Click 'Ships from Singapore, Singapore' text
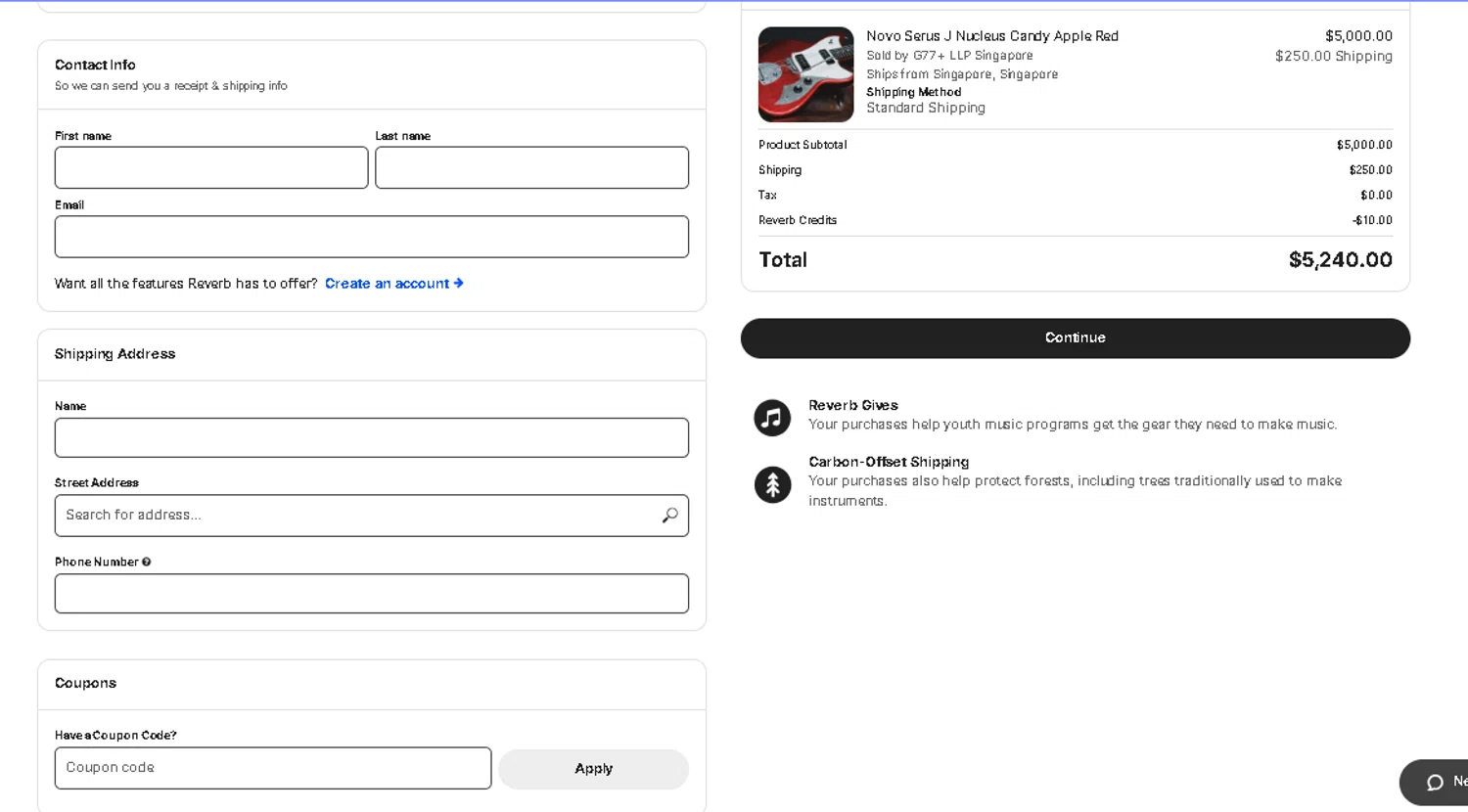This screenshot has height=812, width=1468. click(962, 74)
